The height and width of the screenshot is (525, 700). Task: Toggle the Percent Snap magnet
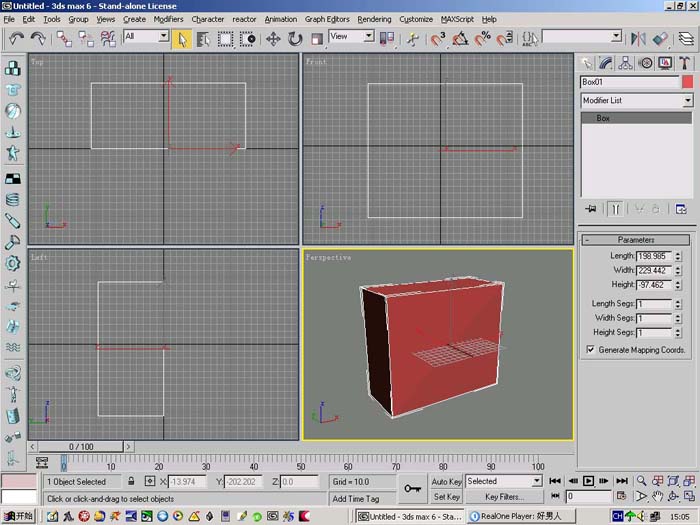point(483,39)
